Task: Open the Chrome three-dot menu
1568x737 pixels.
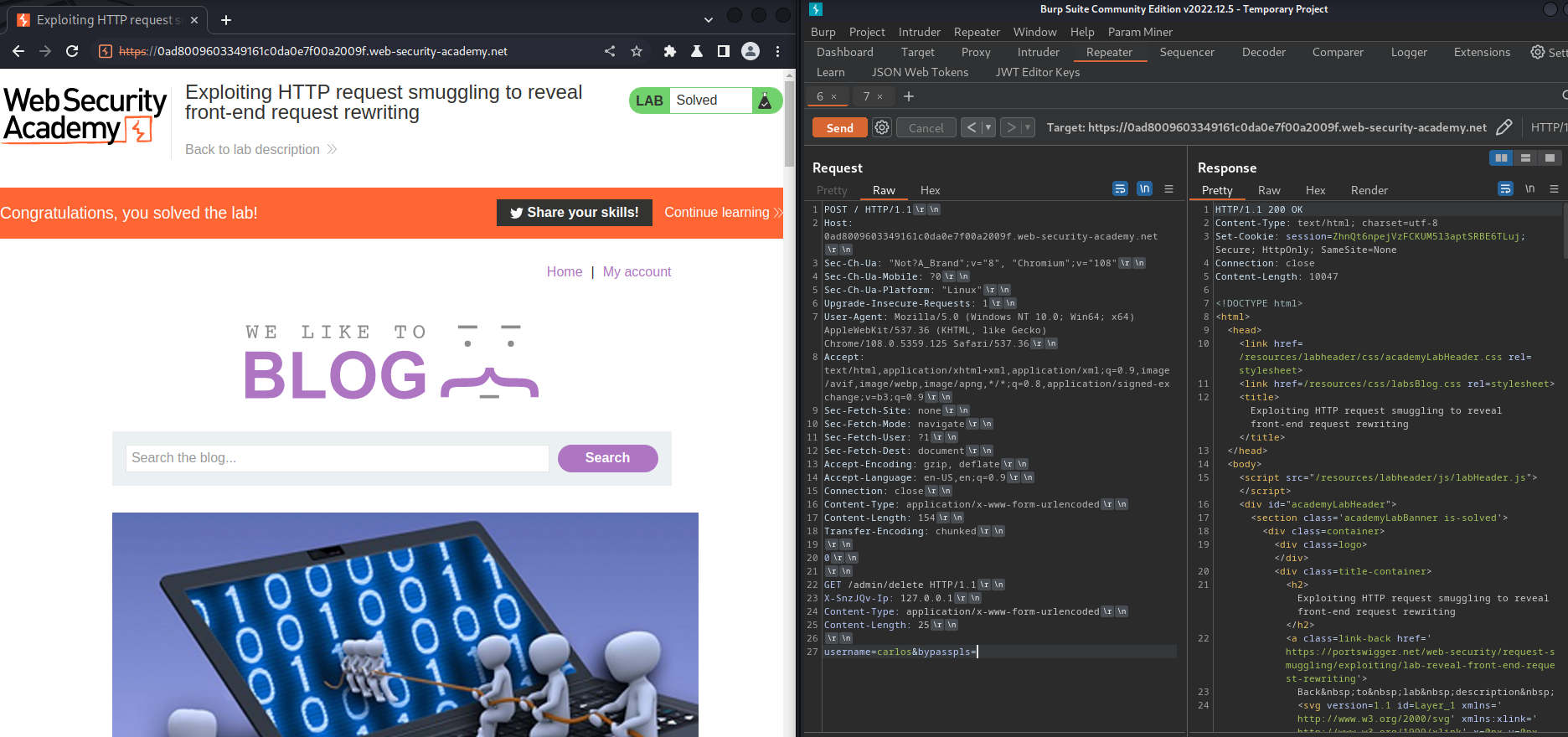Action: pyautogui.click(x=778, y=51)
